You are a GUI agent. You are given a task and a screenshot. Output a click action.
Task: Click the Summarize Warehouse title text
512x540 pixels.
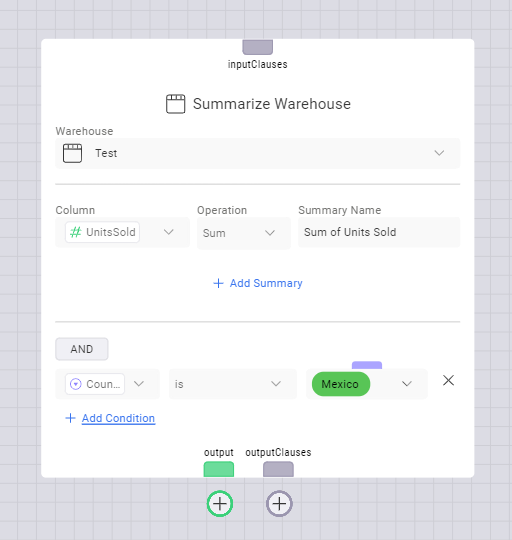click(272, 104)
